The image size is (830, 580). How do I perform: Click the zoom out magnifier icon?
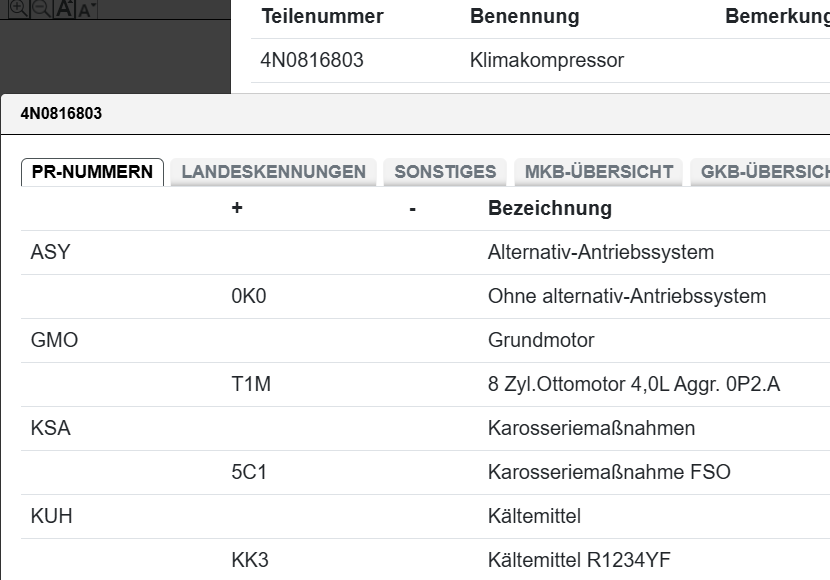[x=40, y=7]
